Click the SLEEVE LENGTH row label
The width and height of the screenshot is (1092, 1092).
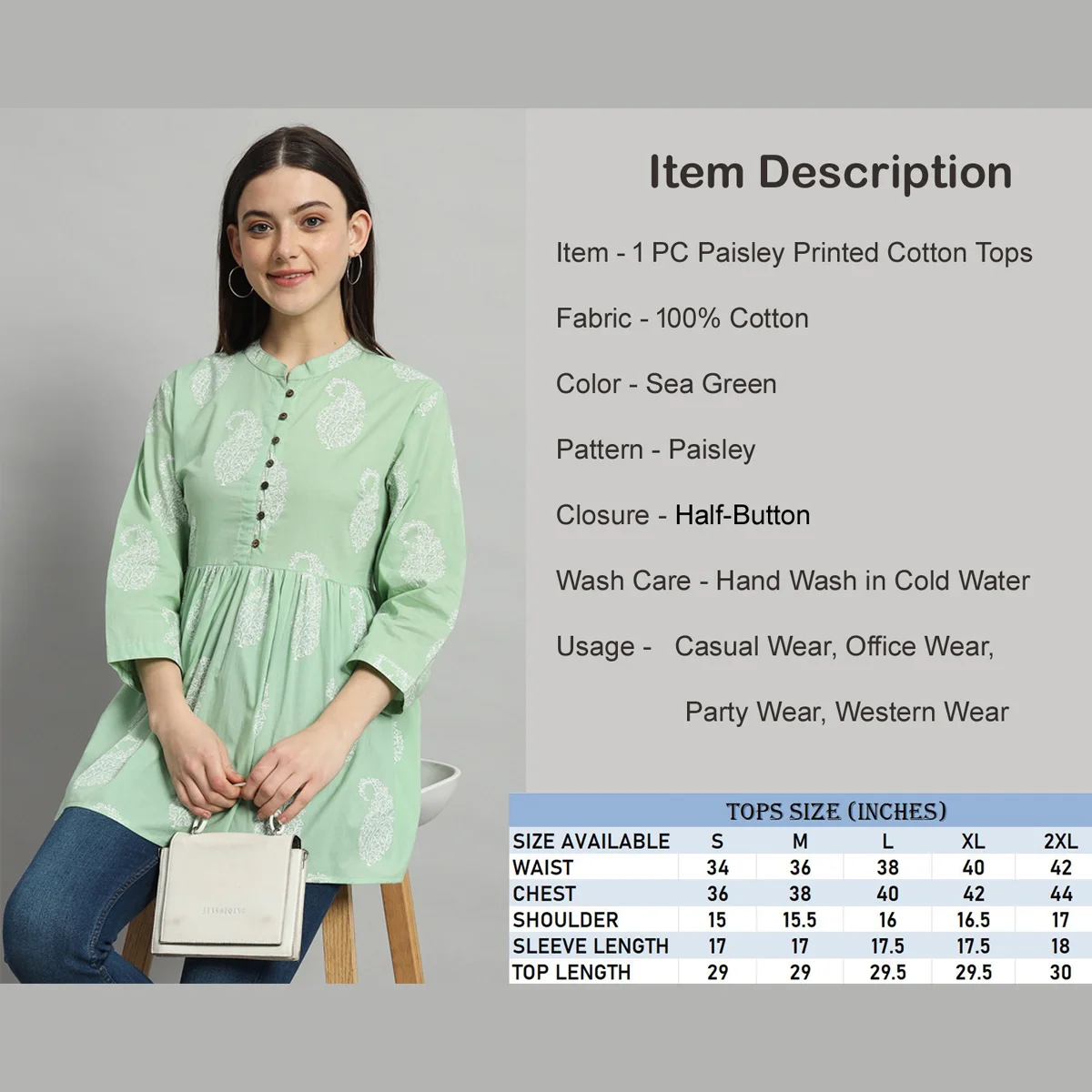point(591,946)
